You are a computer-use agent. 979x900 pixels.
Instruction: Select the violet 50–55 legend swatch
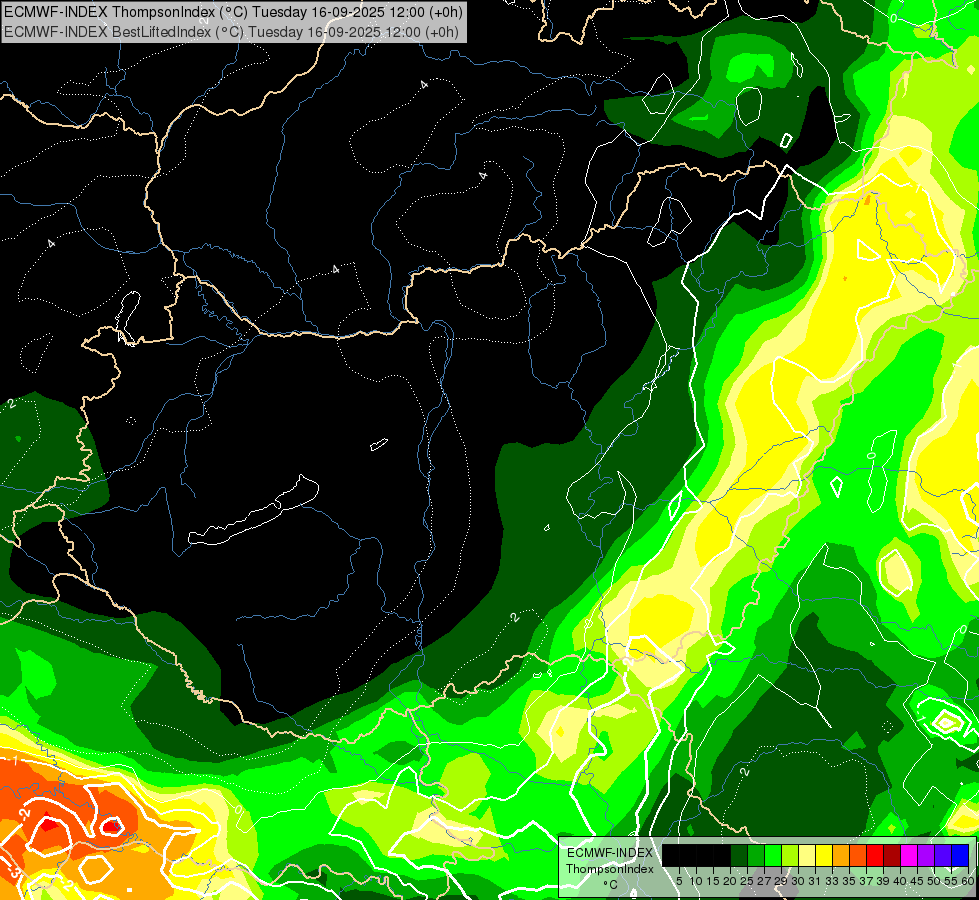pyautogui.click(x=943, y=855)
